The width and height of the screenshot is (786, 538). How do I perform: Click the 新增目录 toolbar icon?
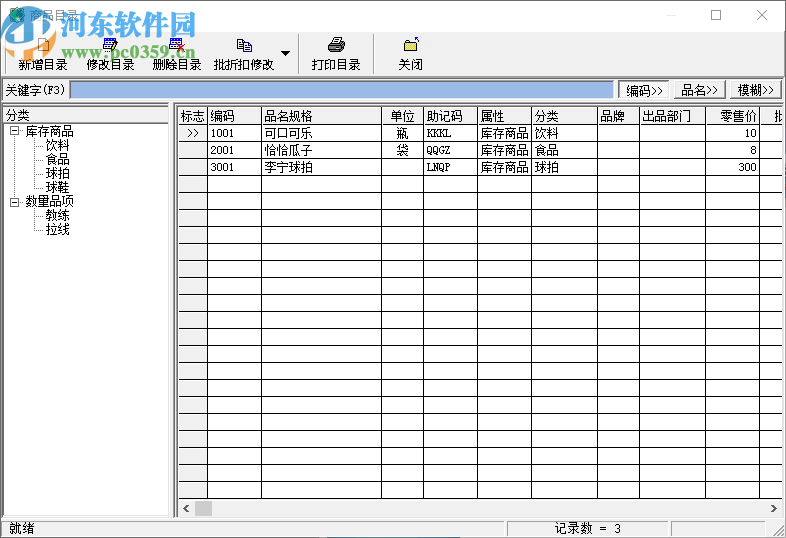(43, 46)
